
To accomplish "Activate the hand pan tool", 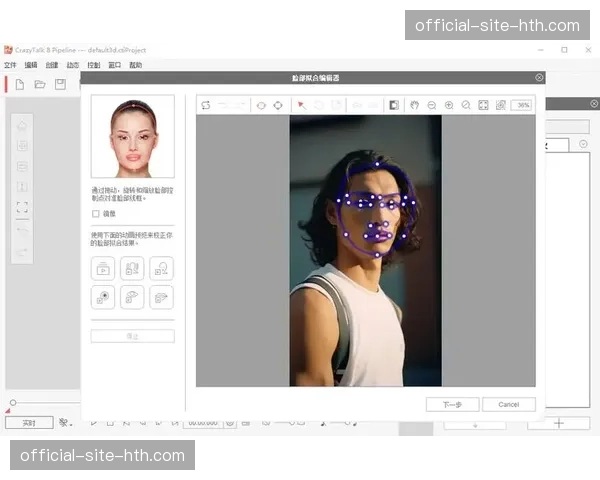I will pyautogui.click(x=414, y=105).
